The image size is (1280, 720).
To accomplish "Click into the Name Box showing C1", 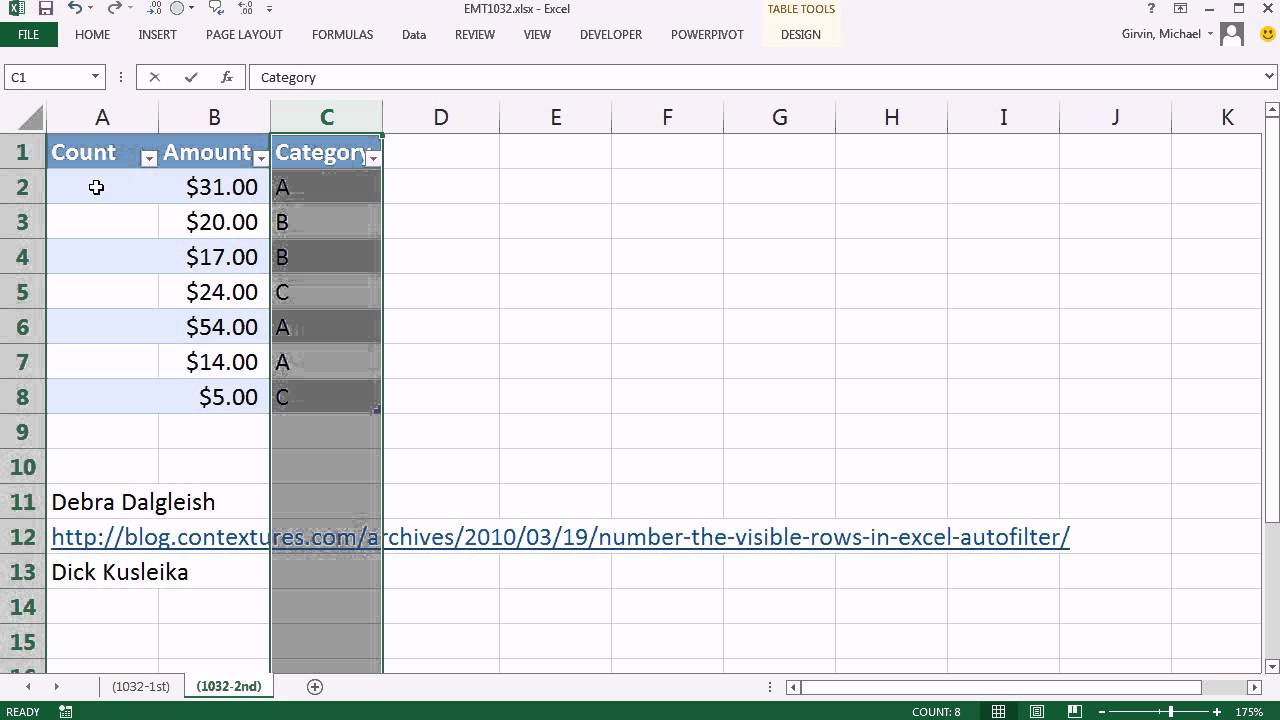I will pos(47,77).
